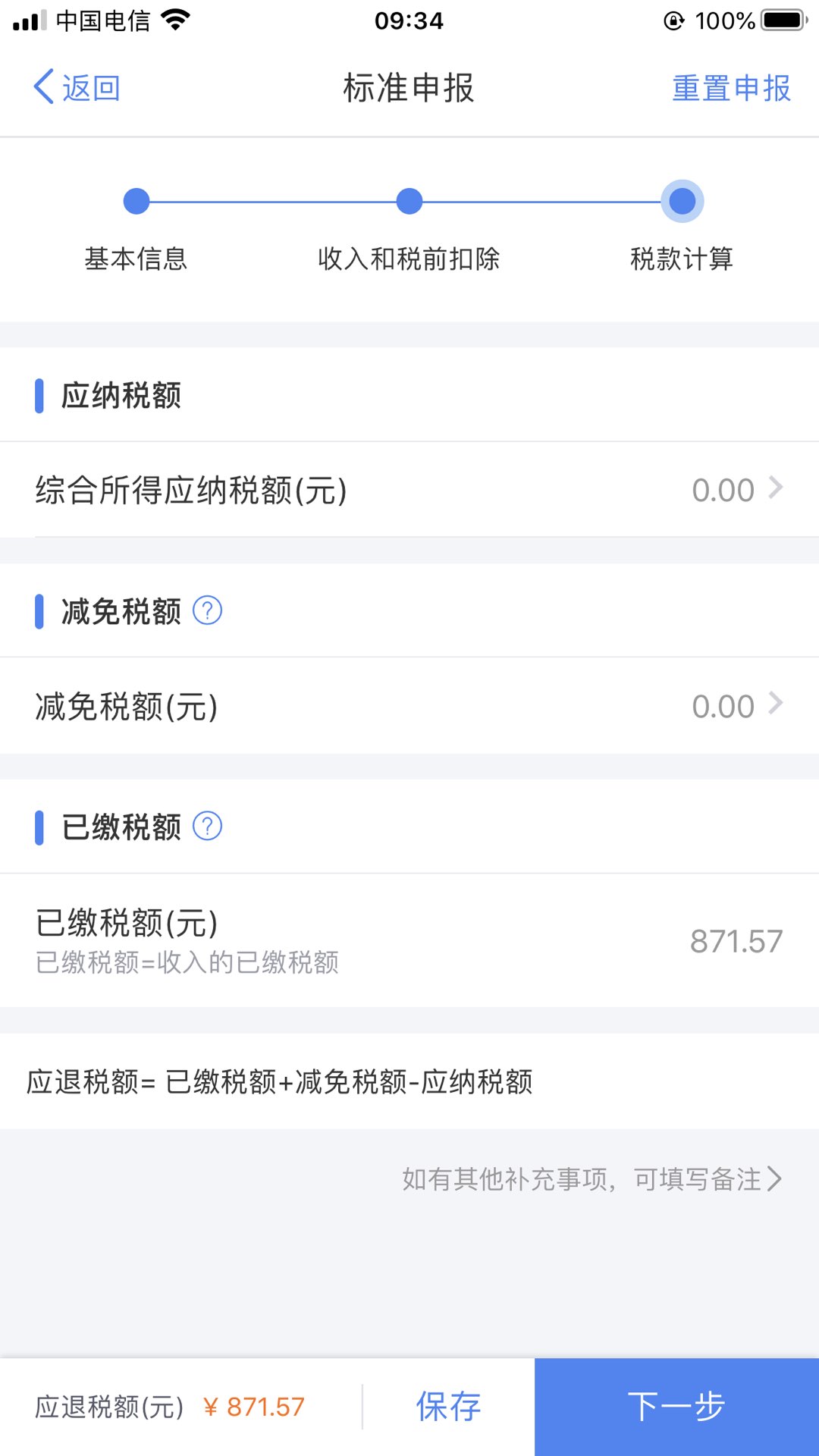Expand 综合所得应纳税额 details chevron
The width and height of the screenshot is (819, 1456).
775,488
